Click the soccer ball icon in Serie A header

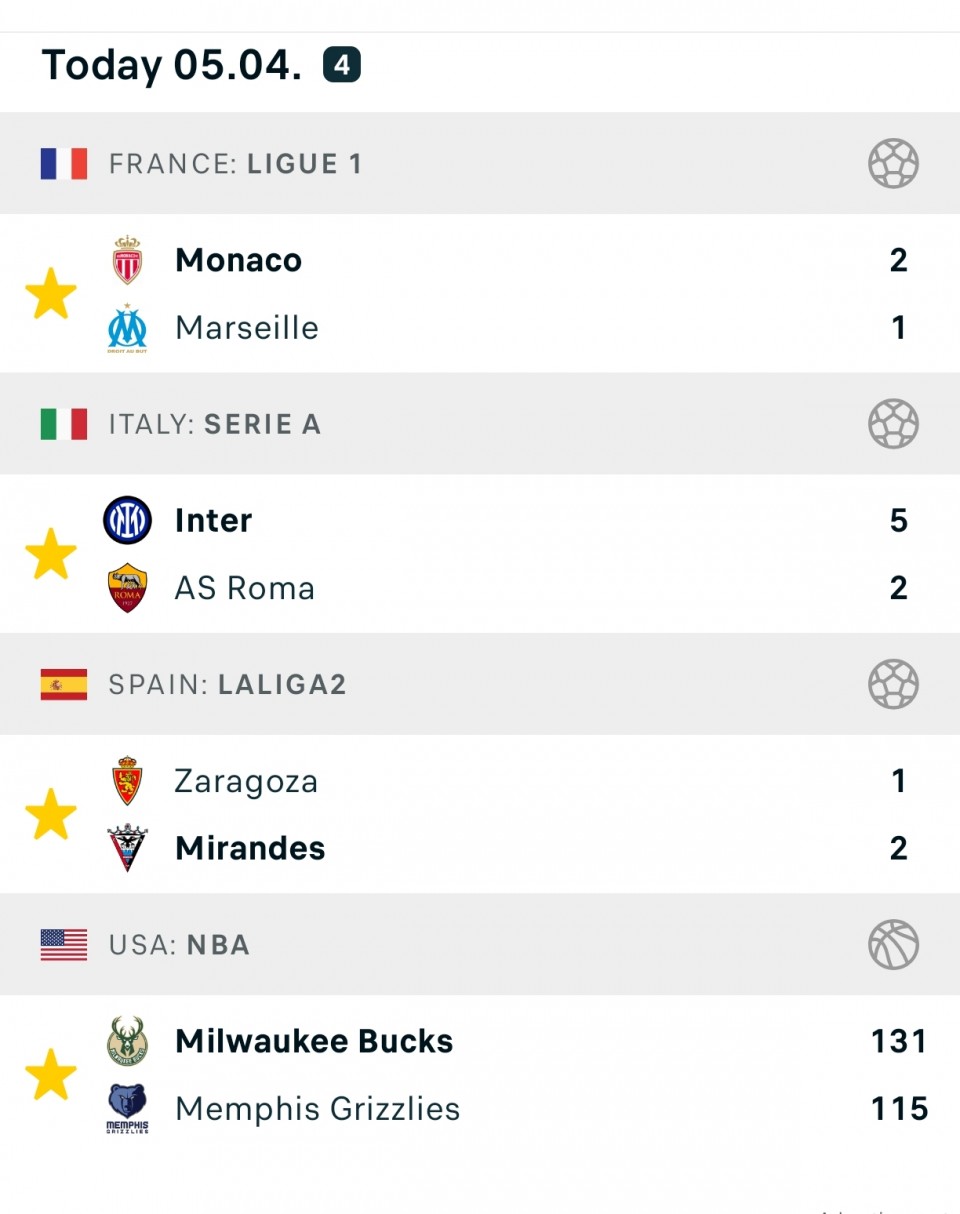click(893, 424)
